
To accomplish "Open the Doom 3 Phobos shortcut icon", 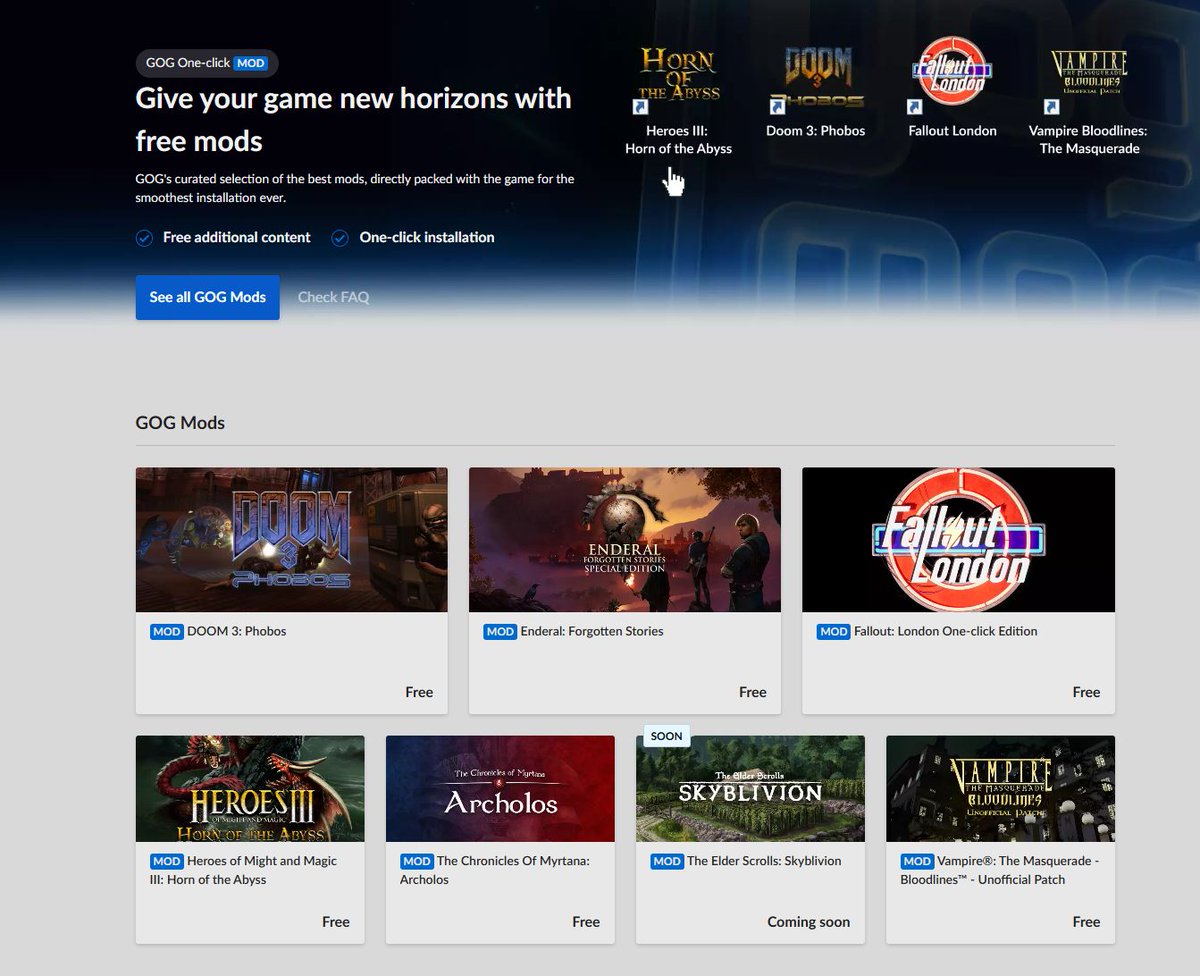I will 815,78.
